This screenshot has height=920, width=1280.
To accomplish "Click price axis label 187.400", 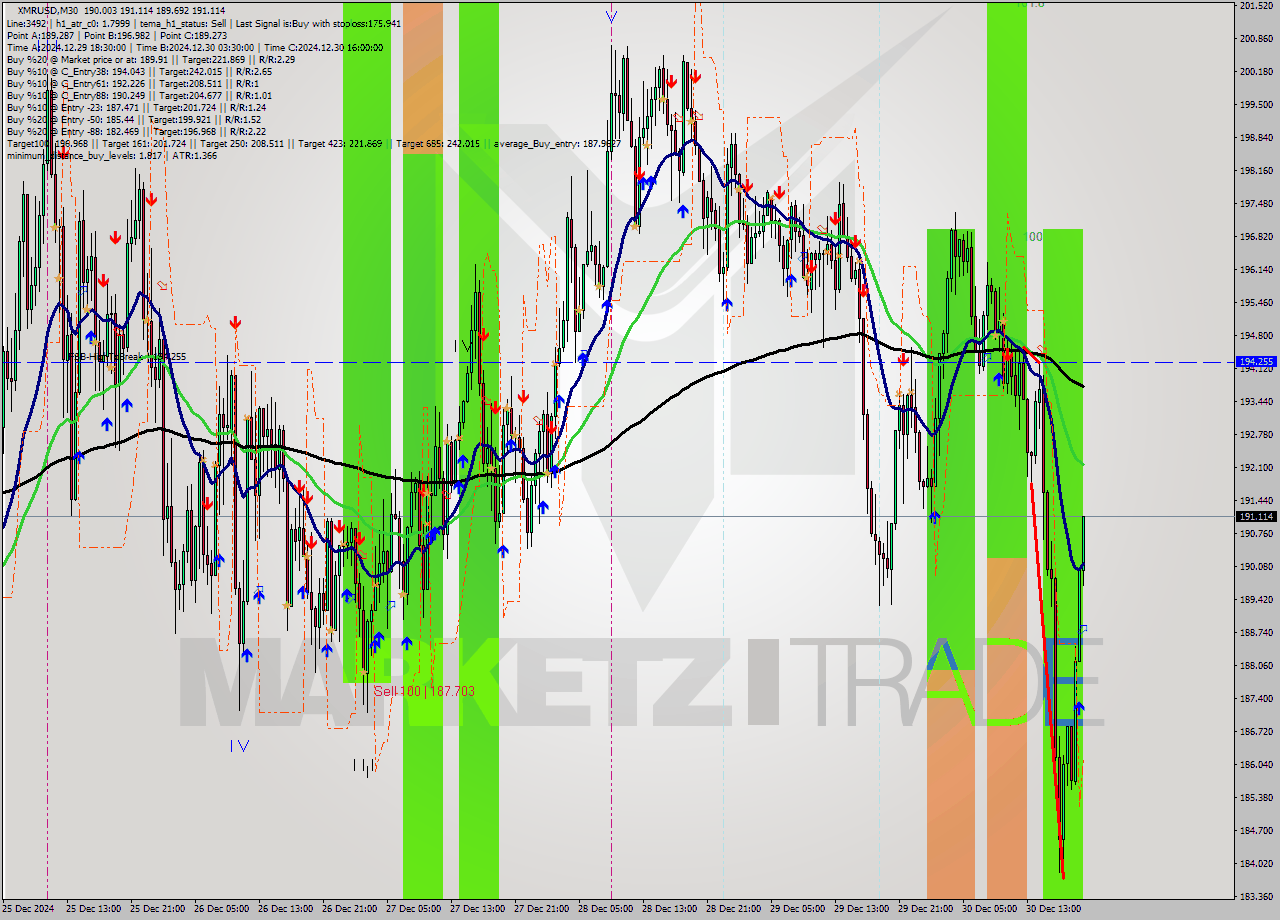I will (1255, 699).
